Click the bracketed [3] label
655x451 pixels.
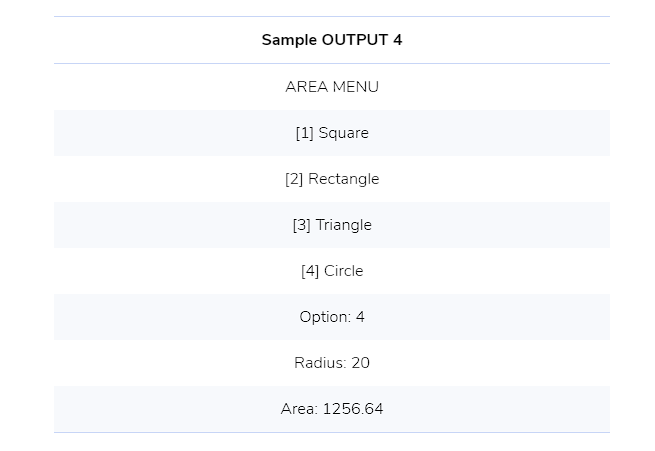click(302, 225)
